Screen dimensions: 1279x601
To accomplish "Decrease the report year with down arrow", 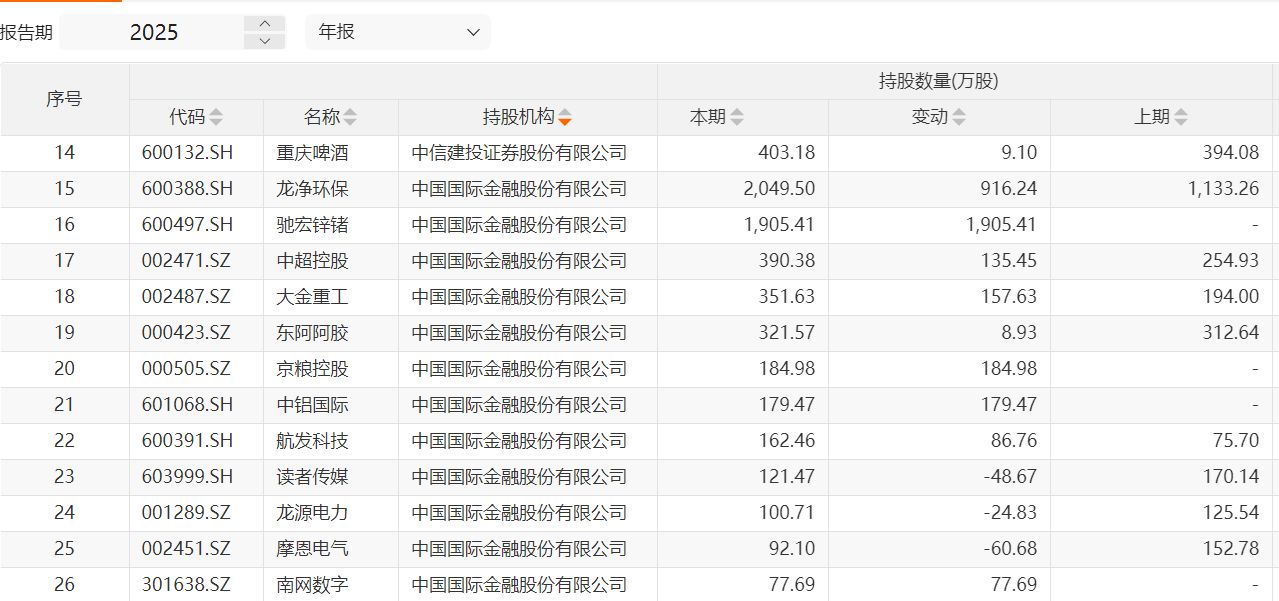I will [265, 41].
